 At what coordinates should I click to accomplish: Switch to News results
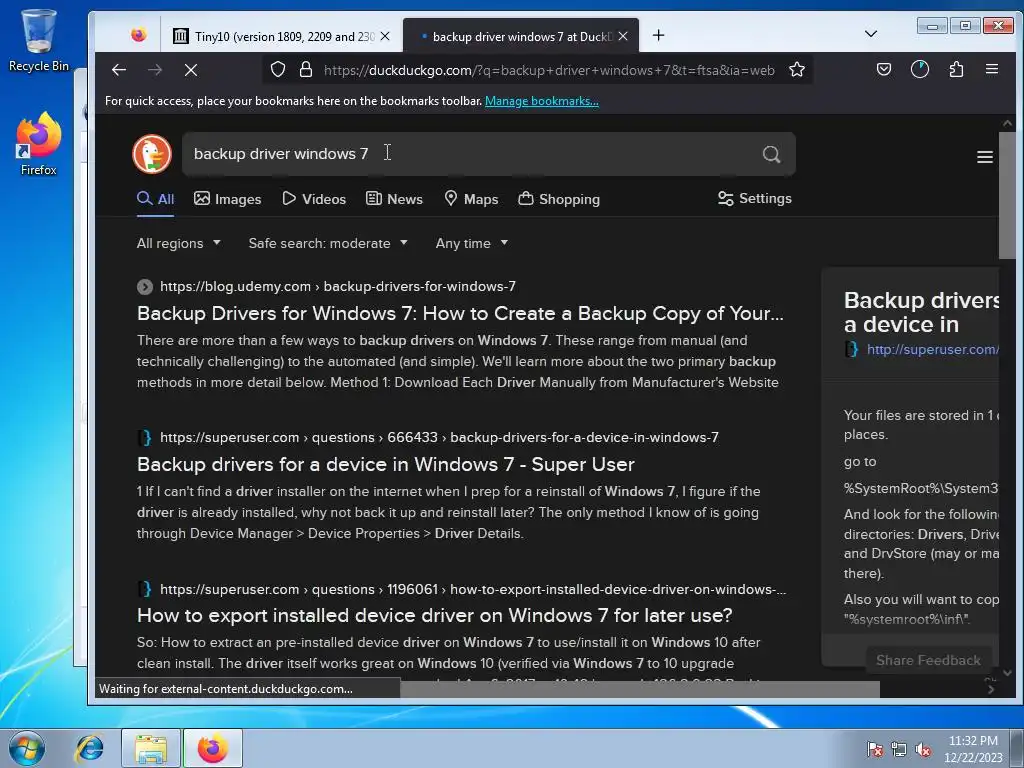pos(394,199)
